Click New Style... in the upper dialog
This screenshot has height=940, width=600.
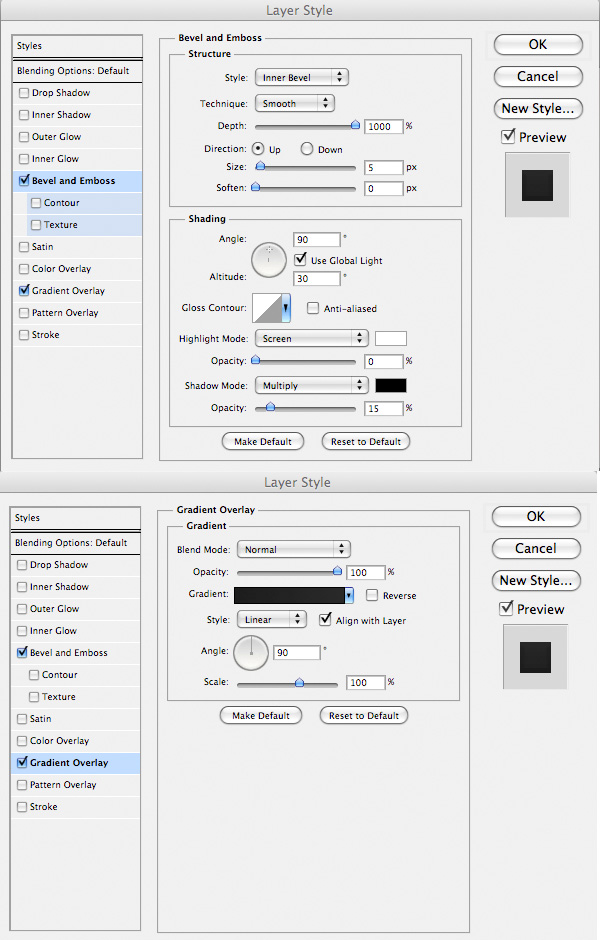click(x=538, y=109)
